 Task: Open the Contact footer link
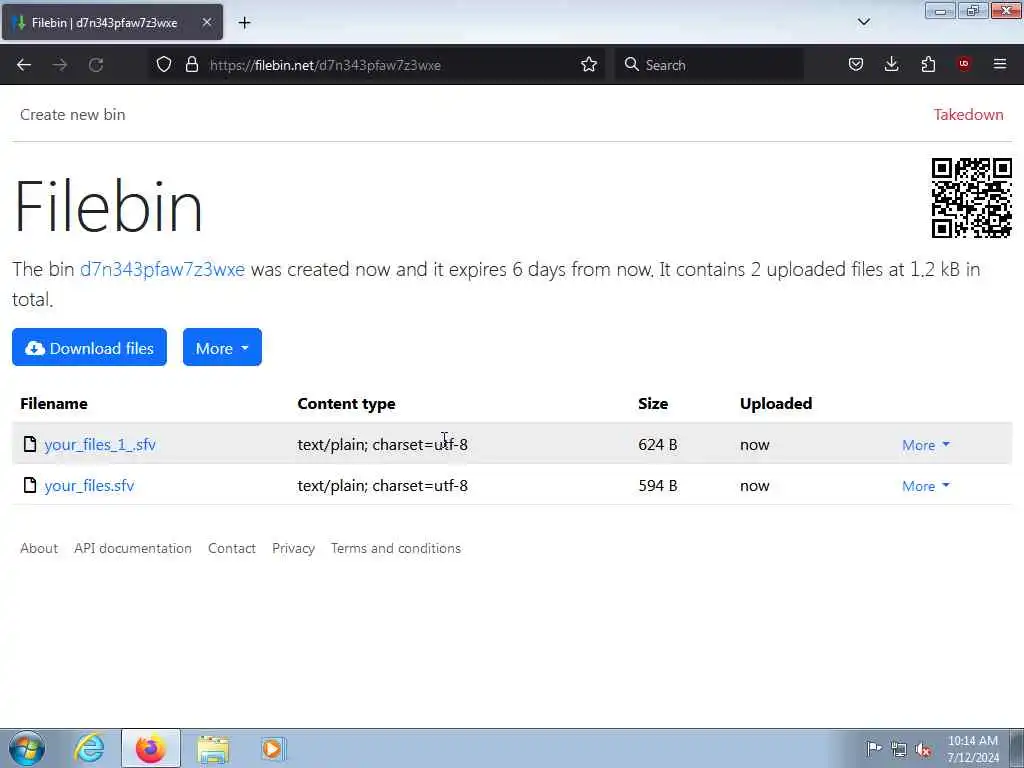[x=231, y=548]
